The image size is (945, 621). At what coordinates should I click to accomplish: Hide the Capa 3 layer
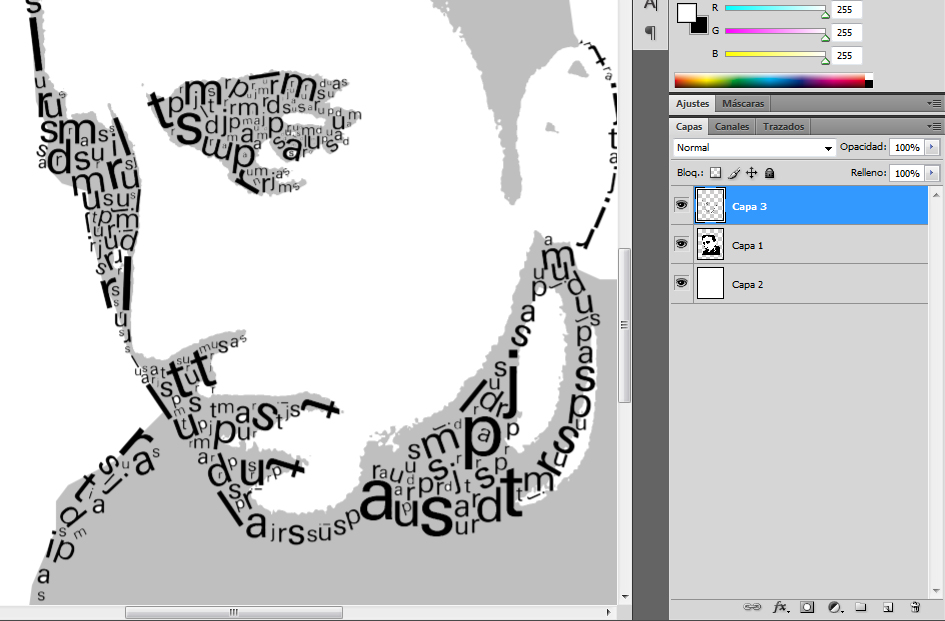(x=682, y=205)
